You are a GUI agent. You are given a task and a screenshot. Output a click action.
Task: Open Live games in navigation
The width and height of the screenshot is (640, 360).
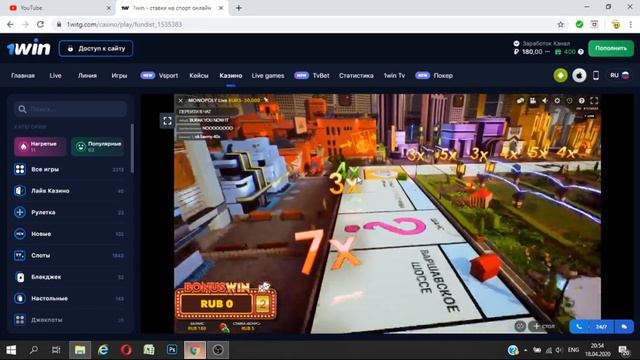[268, 76]
